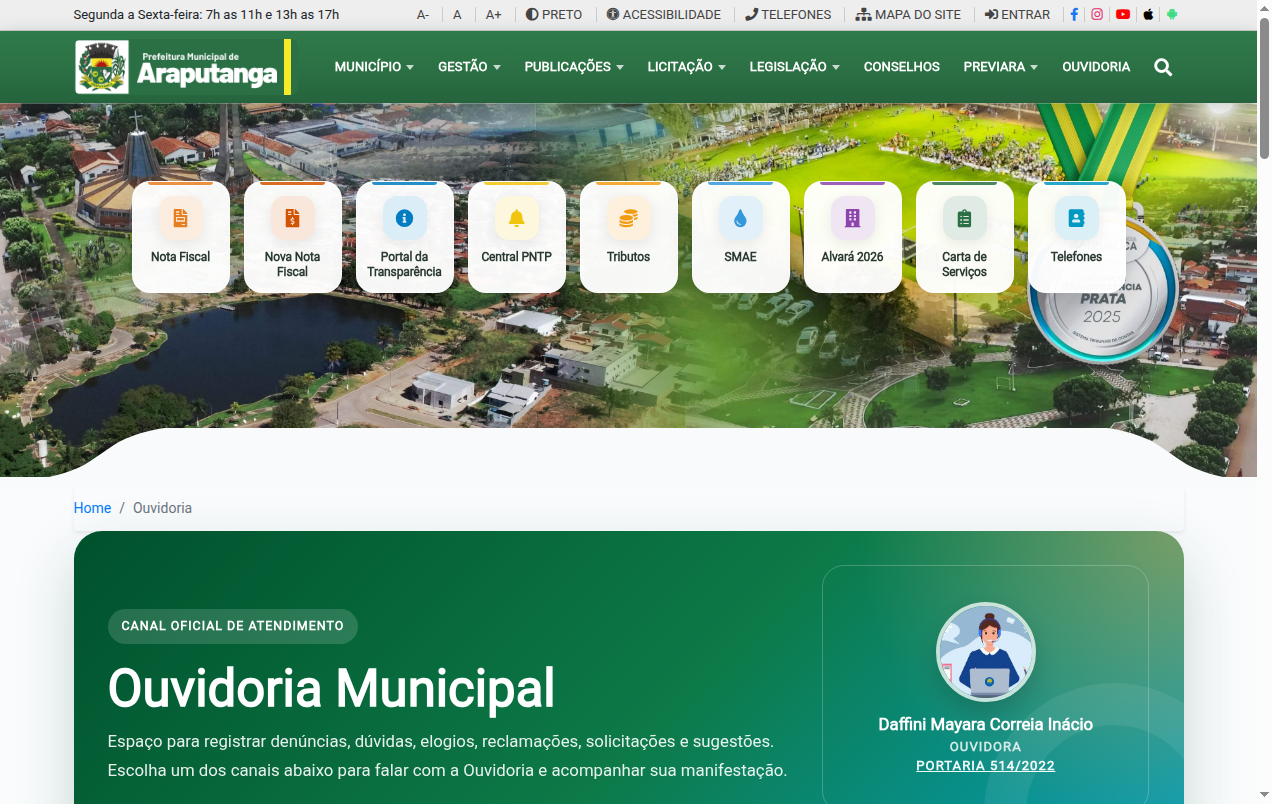The height and width of the screenshot is (804, 1272).
Task: Open the CONSELHOS menu item
Action: click(x=902, y=67)
